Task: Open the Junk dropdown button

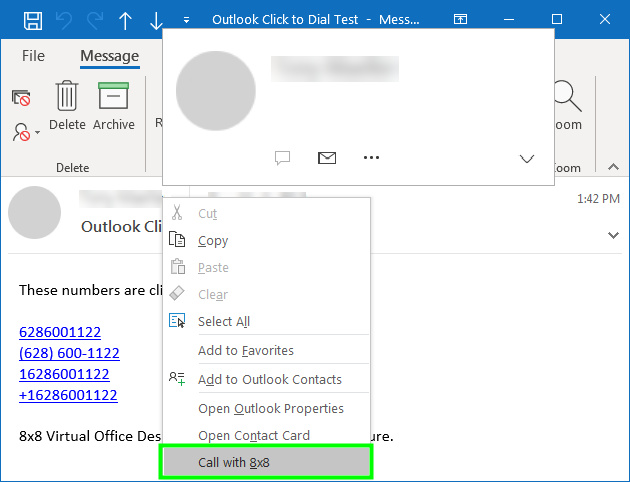Action: (x=26, y=132)
